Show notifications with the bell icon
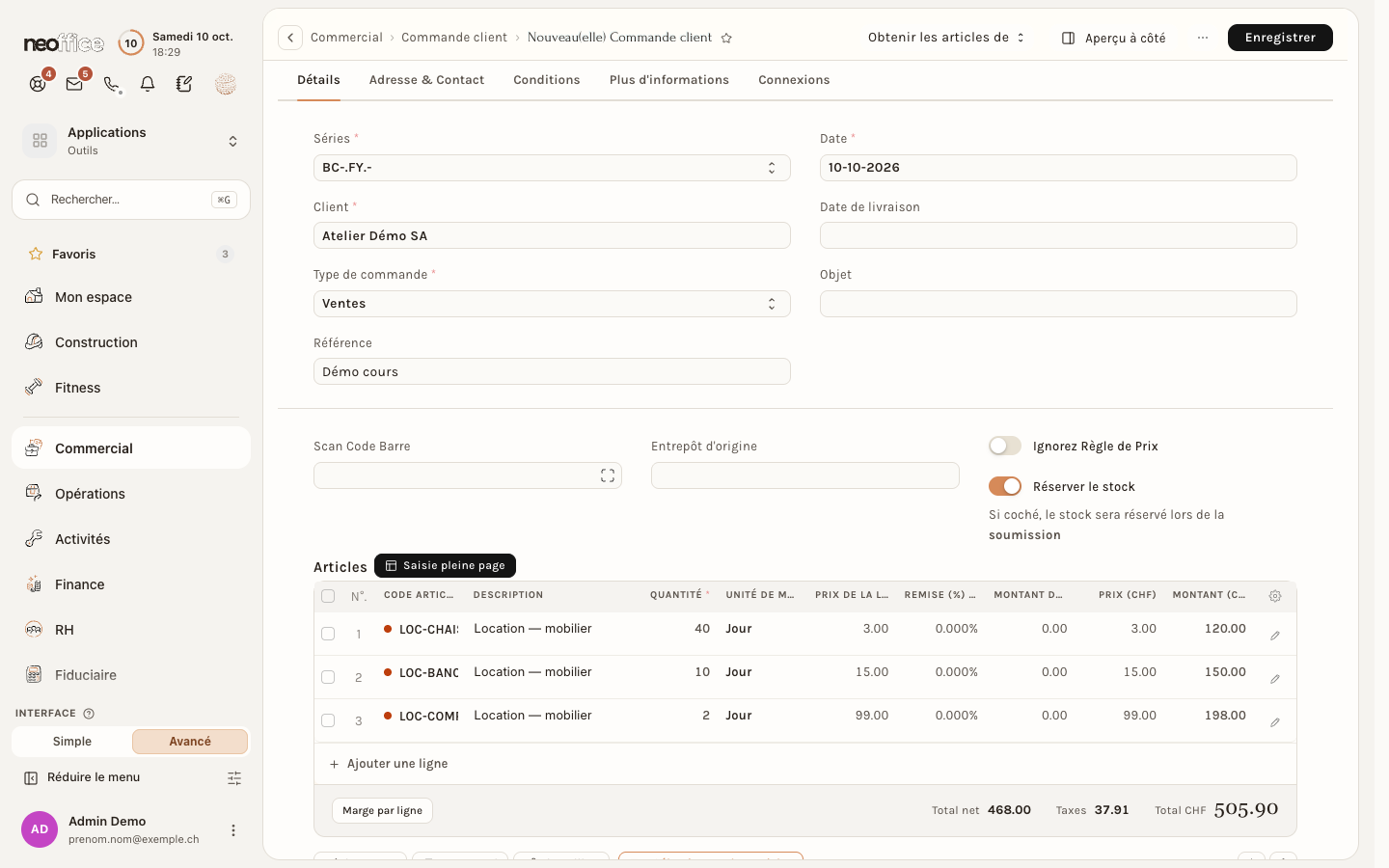Screen dimensions: 1389x868 pyautogui.click(x=148, y=84)
